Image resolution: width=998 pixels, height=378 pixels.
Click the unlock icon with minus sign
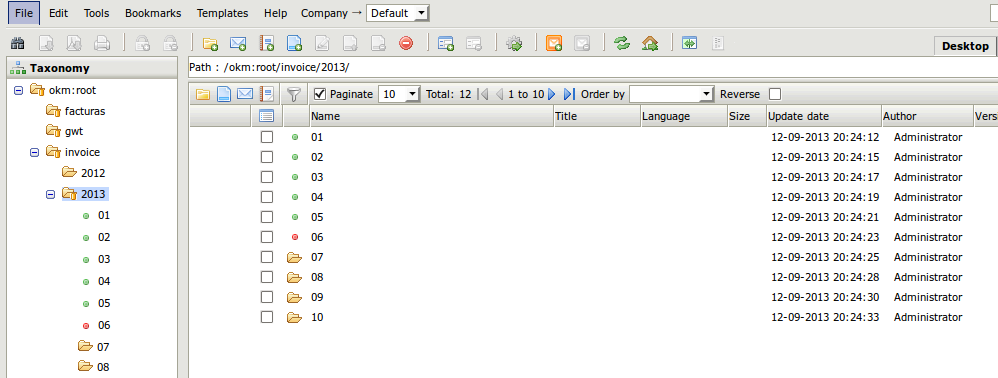[171, 43]
